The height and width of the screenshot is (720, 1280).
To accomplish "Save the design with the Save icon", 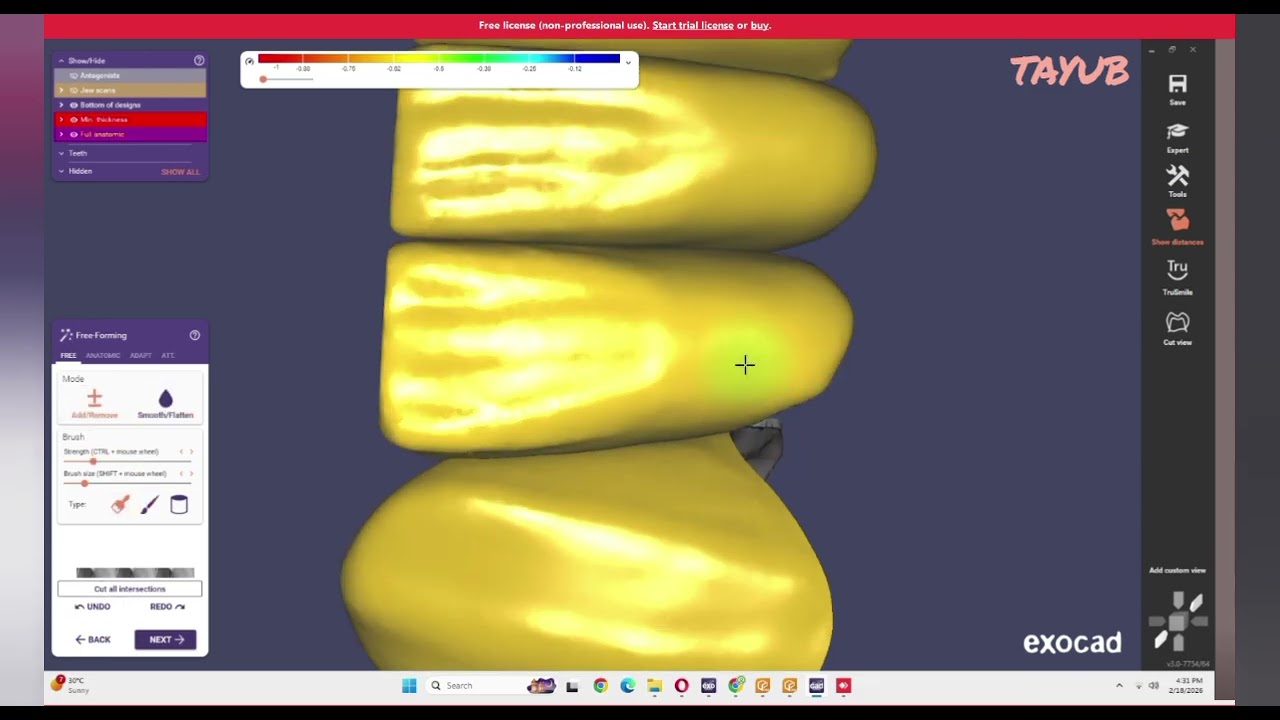I will [x=1177, y=88].
